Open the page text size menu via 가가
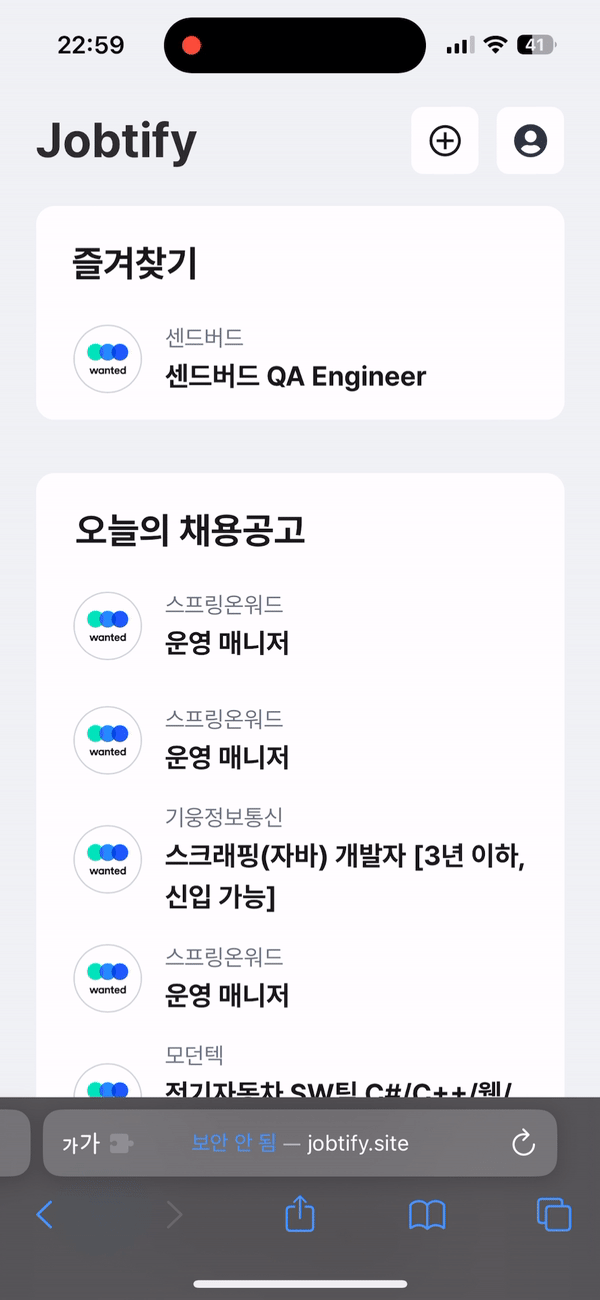600x1300 pixels. (78, 1142)
